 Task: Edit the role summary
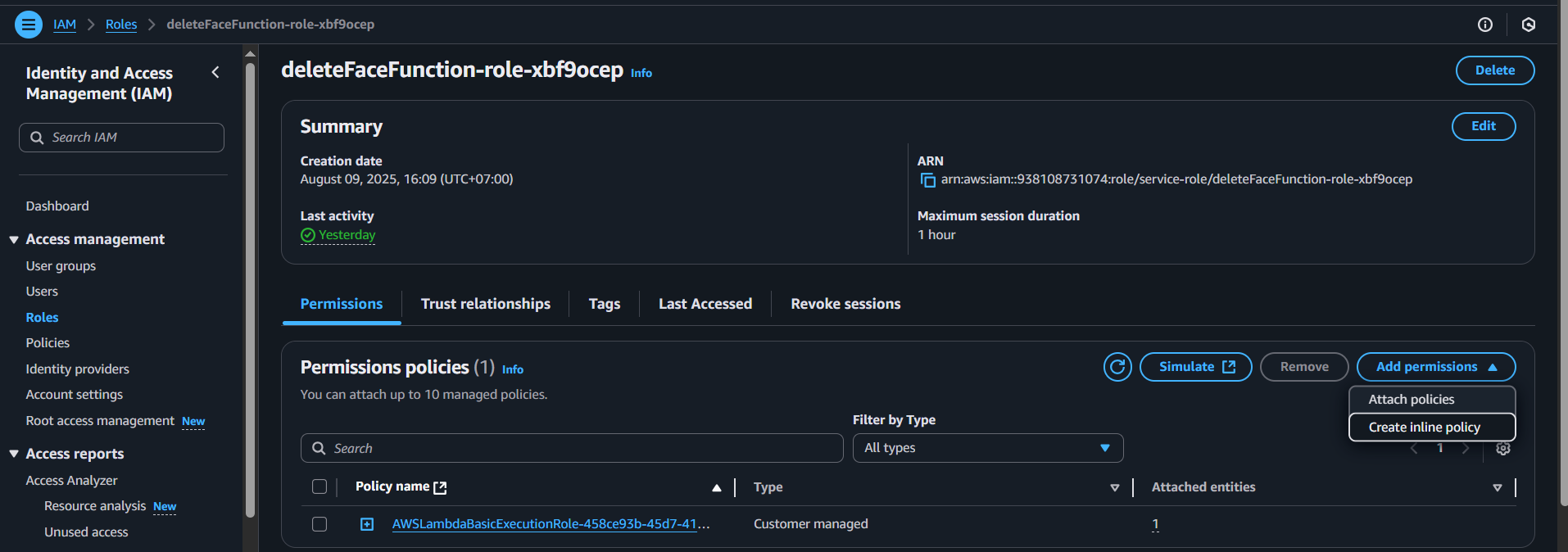[x=1484, y=126]
